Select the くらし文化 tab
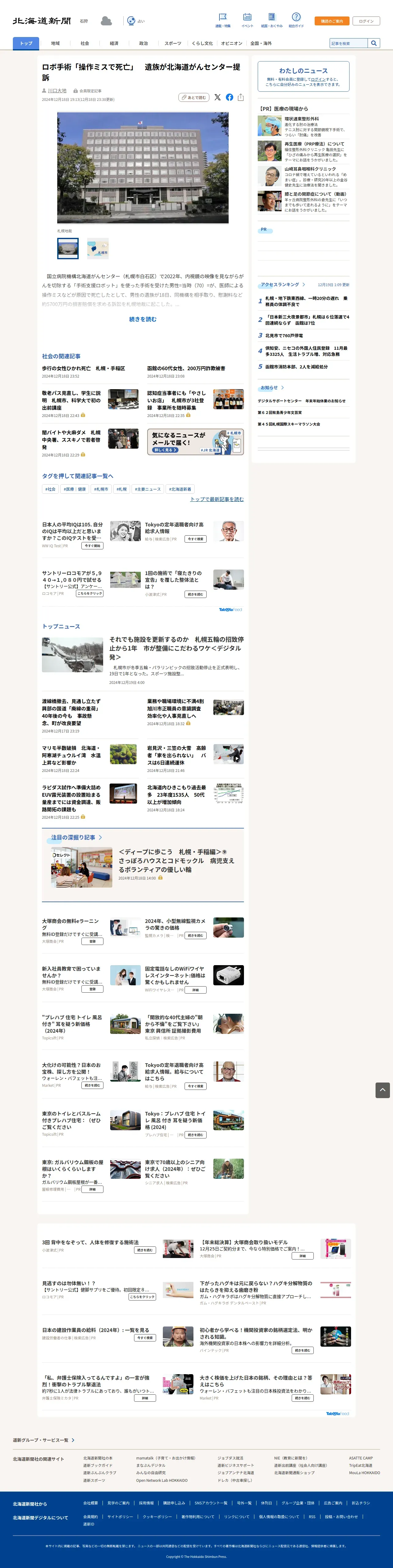The height and width of the screenshot is (1568, 393). coord(202,43)
